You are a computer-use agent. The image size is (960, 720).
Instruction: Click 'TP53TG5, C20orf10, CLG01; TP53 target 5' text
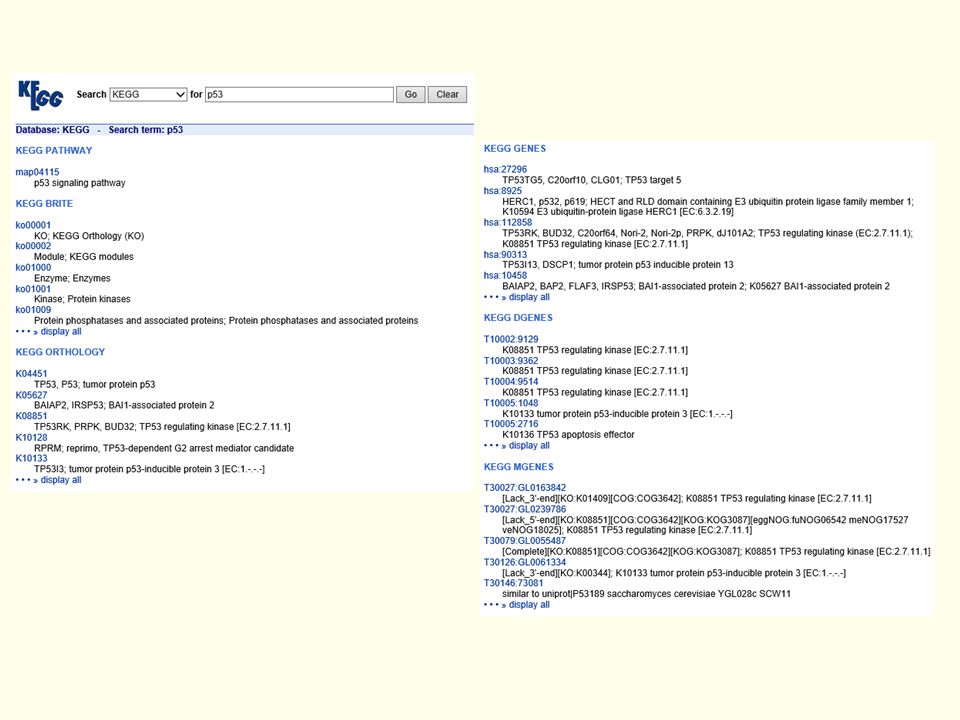pos(591,181)
